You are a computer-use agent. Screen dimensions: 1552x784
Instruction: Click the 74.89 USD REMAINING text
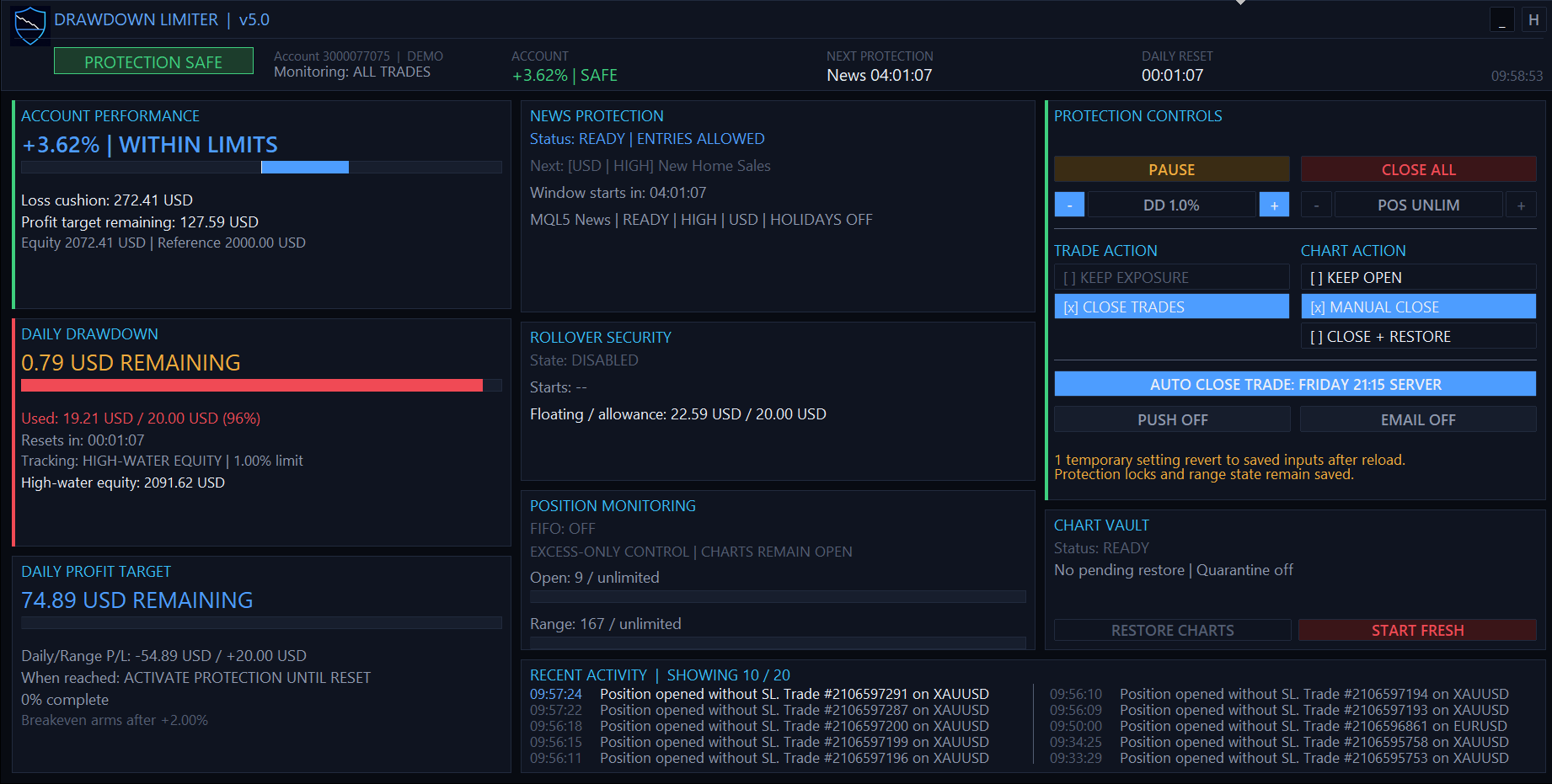137,600
